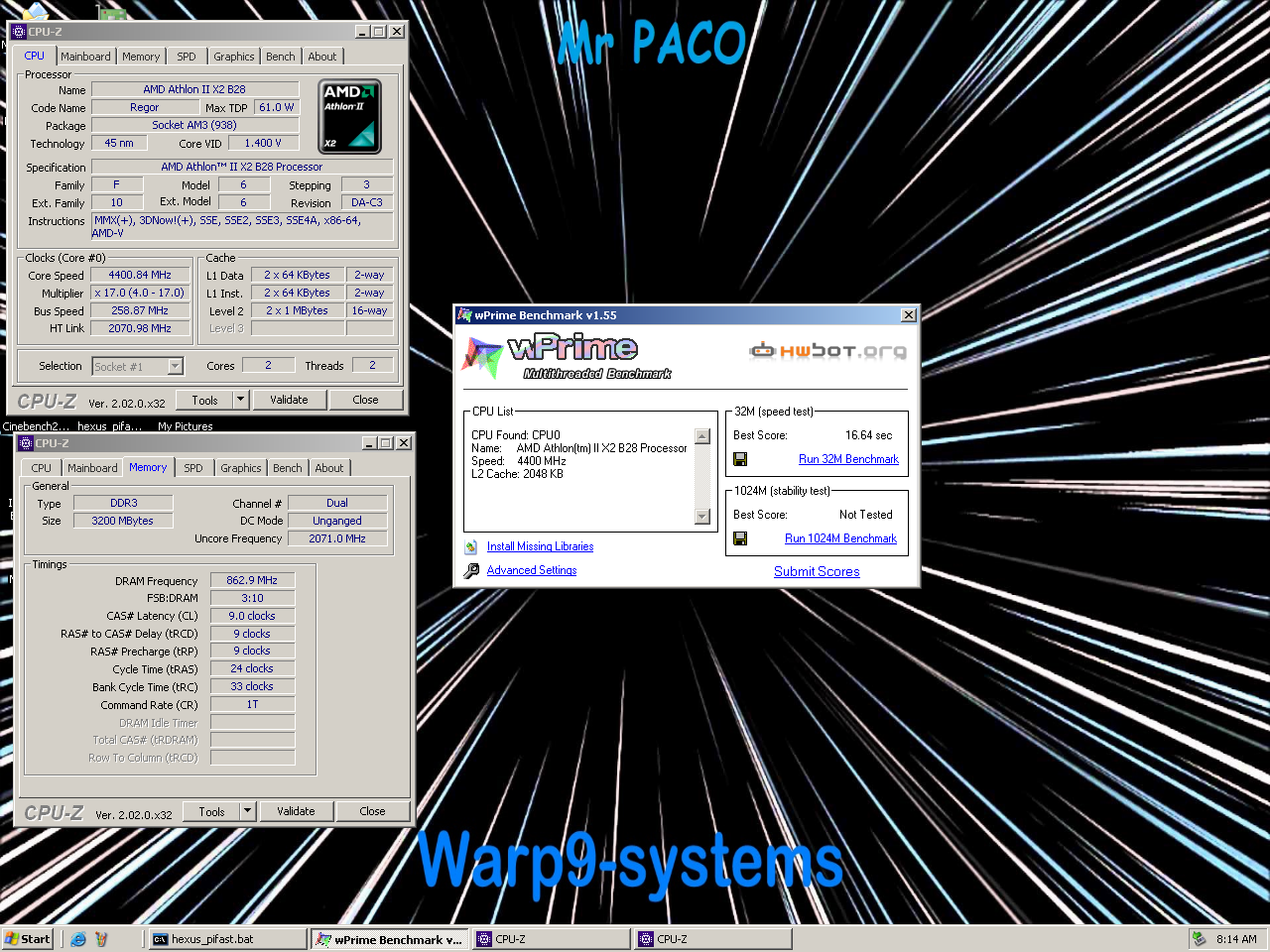Click the Core Speed 4400.84 MHz field

click(x=140, y=275)
